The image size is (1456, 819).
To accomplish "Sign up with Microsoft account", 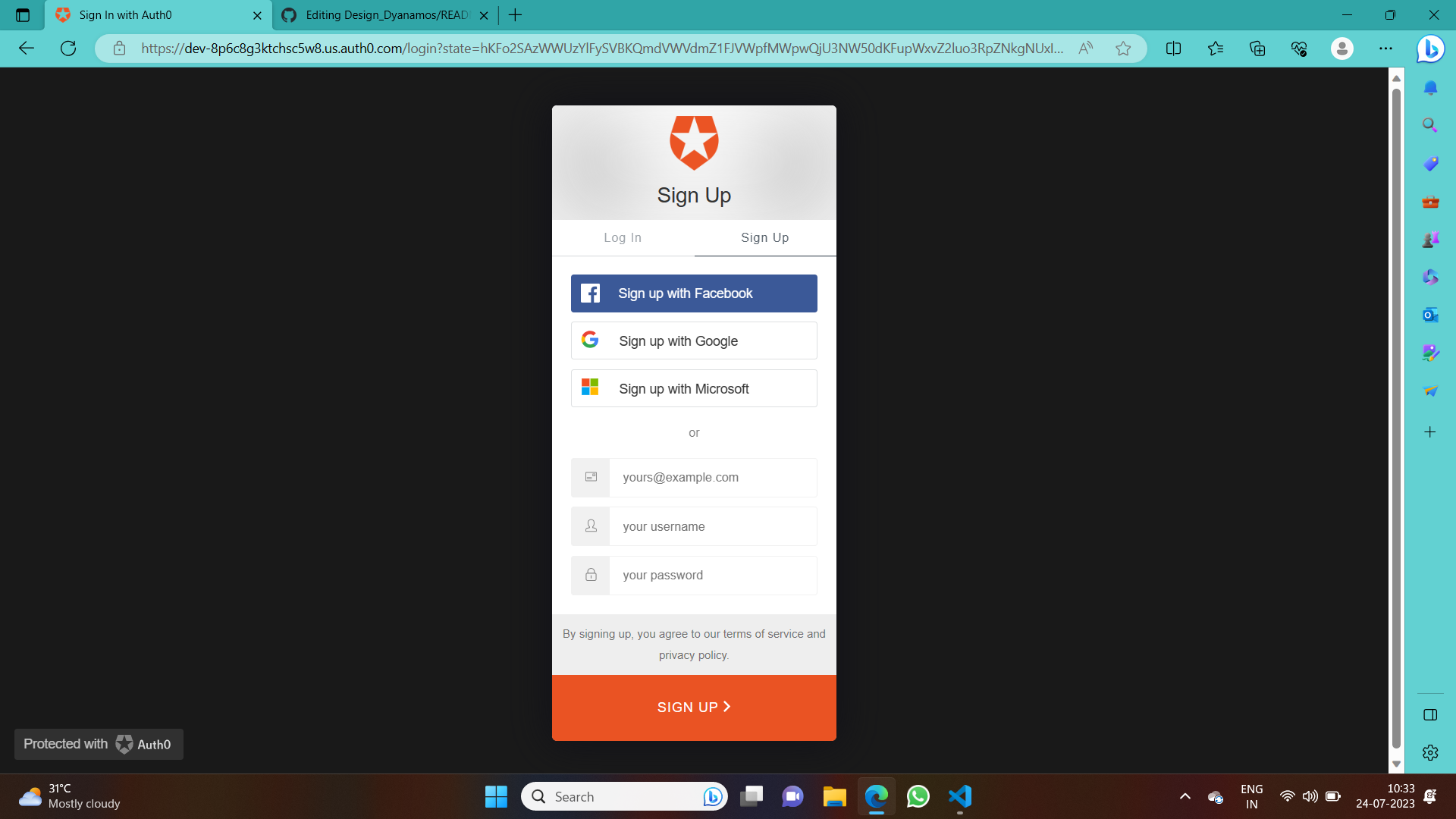I will (693, 389).
